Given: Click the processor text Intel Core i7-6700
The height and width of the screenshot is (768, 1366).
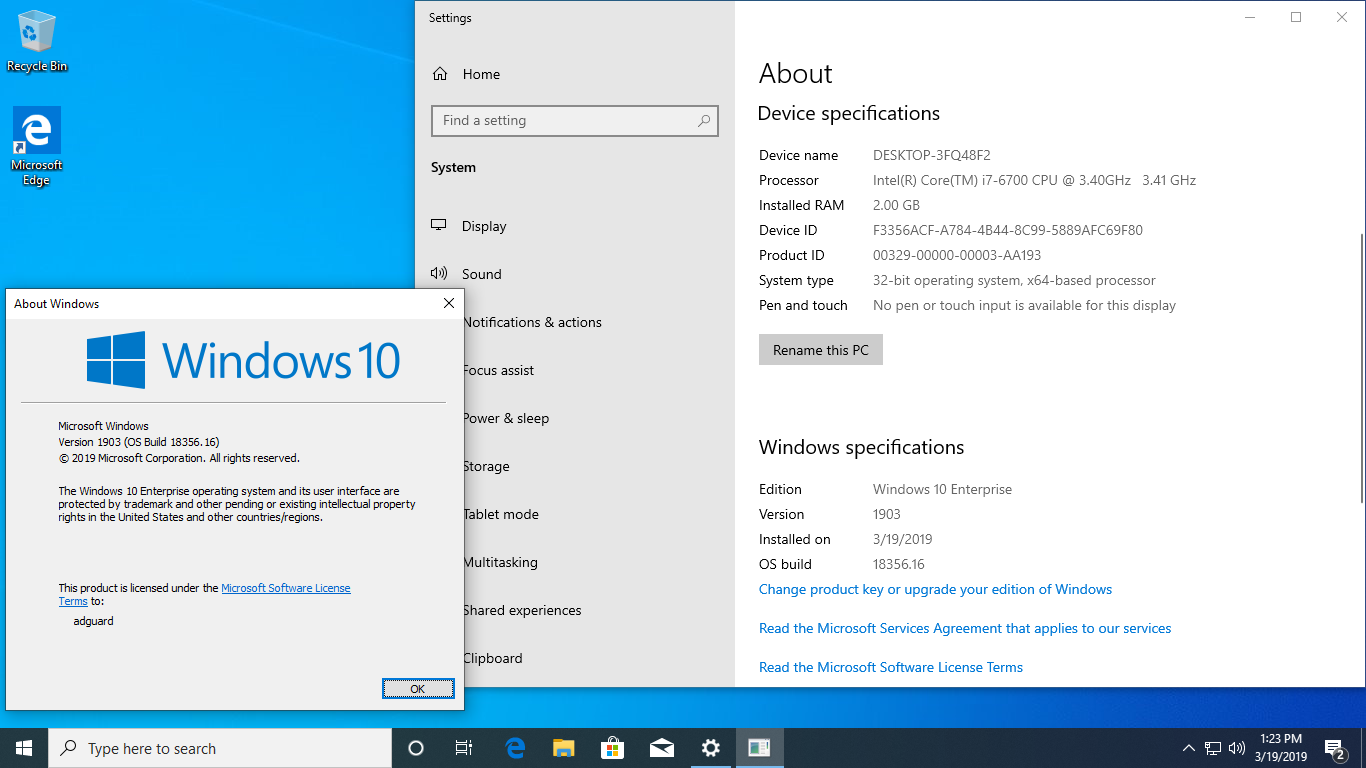Looking at the screenshot, I should (x=1034, y=180).
